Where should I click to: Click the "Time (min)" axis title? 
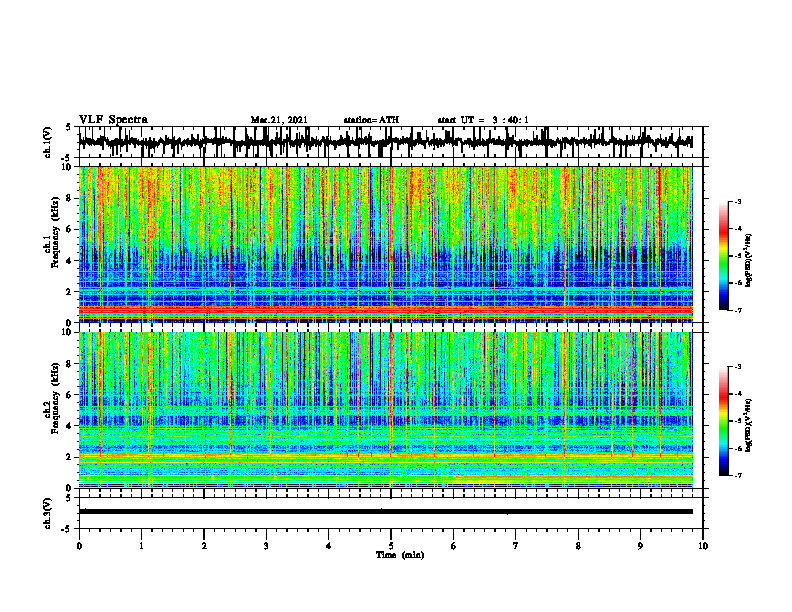click(400, 555)
